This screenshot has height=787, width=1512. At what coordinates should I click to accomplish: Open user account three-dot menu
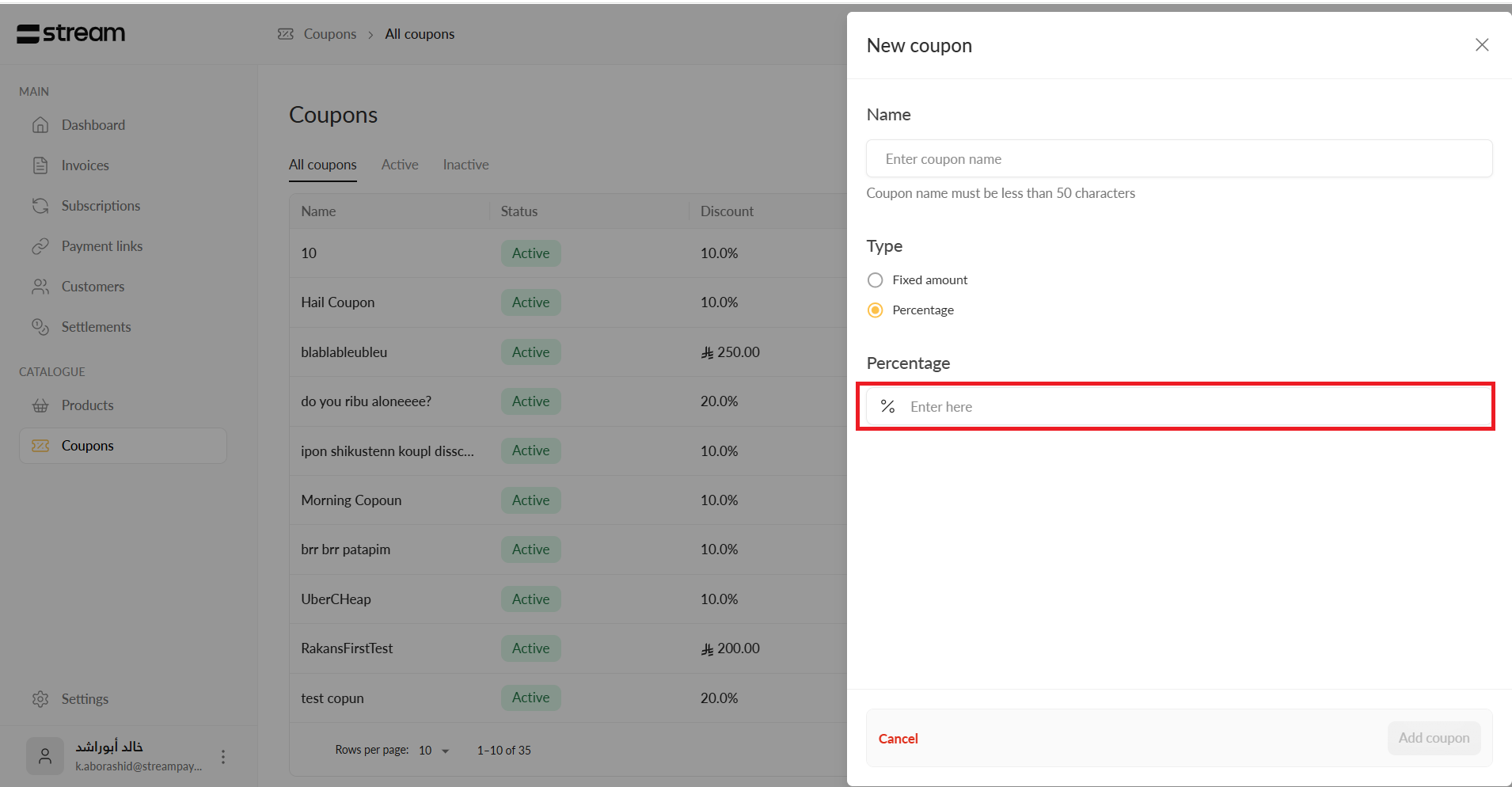(223, 757)
